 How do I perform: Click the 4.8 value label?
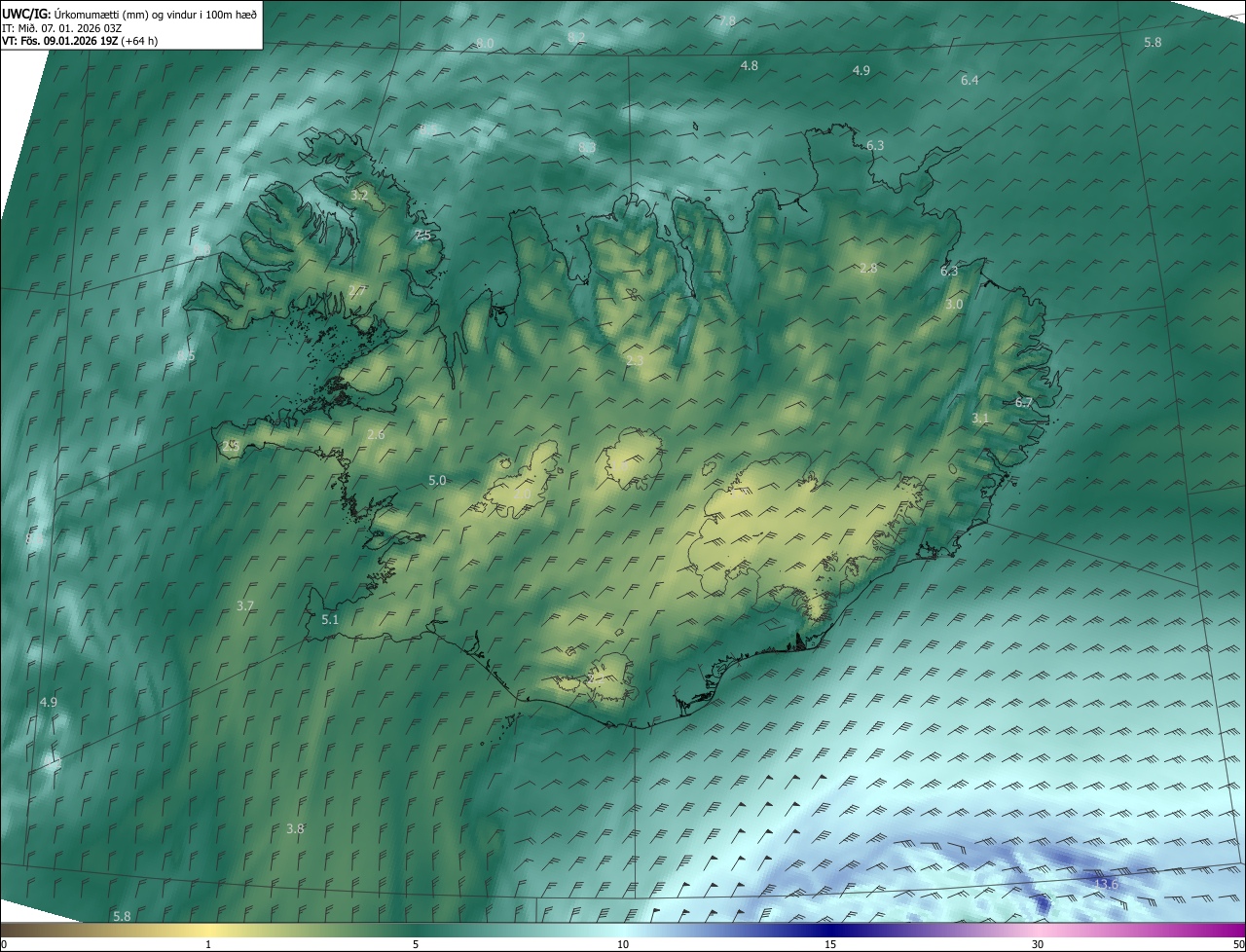click(750, 66)
